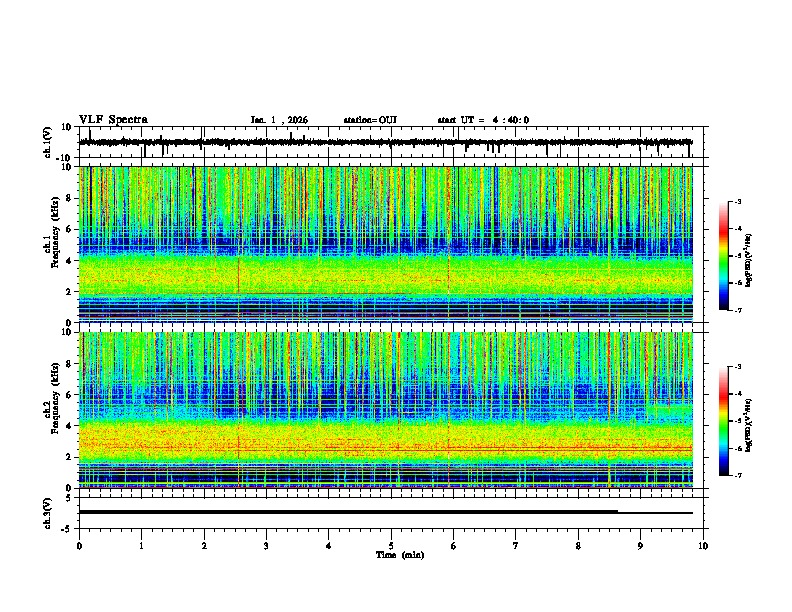Click the "2" tick on the Time axis
The image size is (792, 612).
(x=204, y=546)
